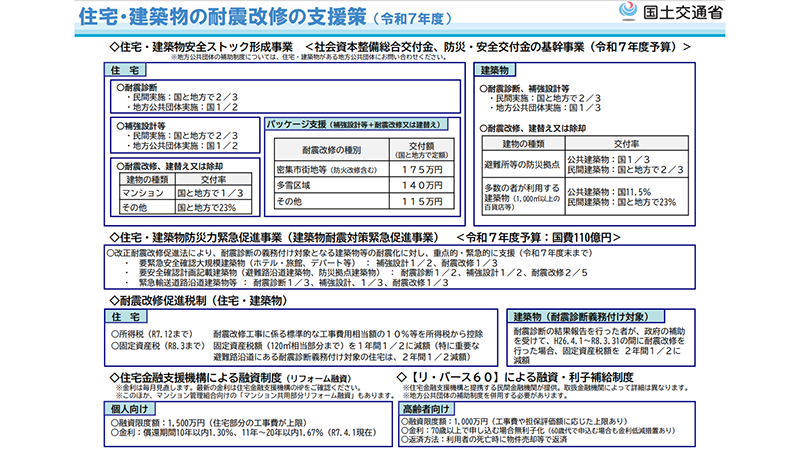Select the '多数の者が利用する建築物' cell
Screen dimensions: 800x450
coord(523,196)
